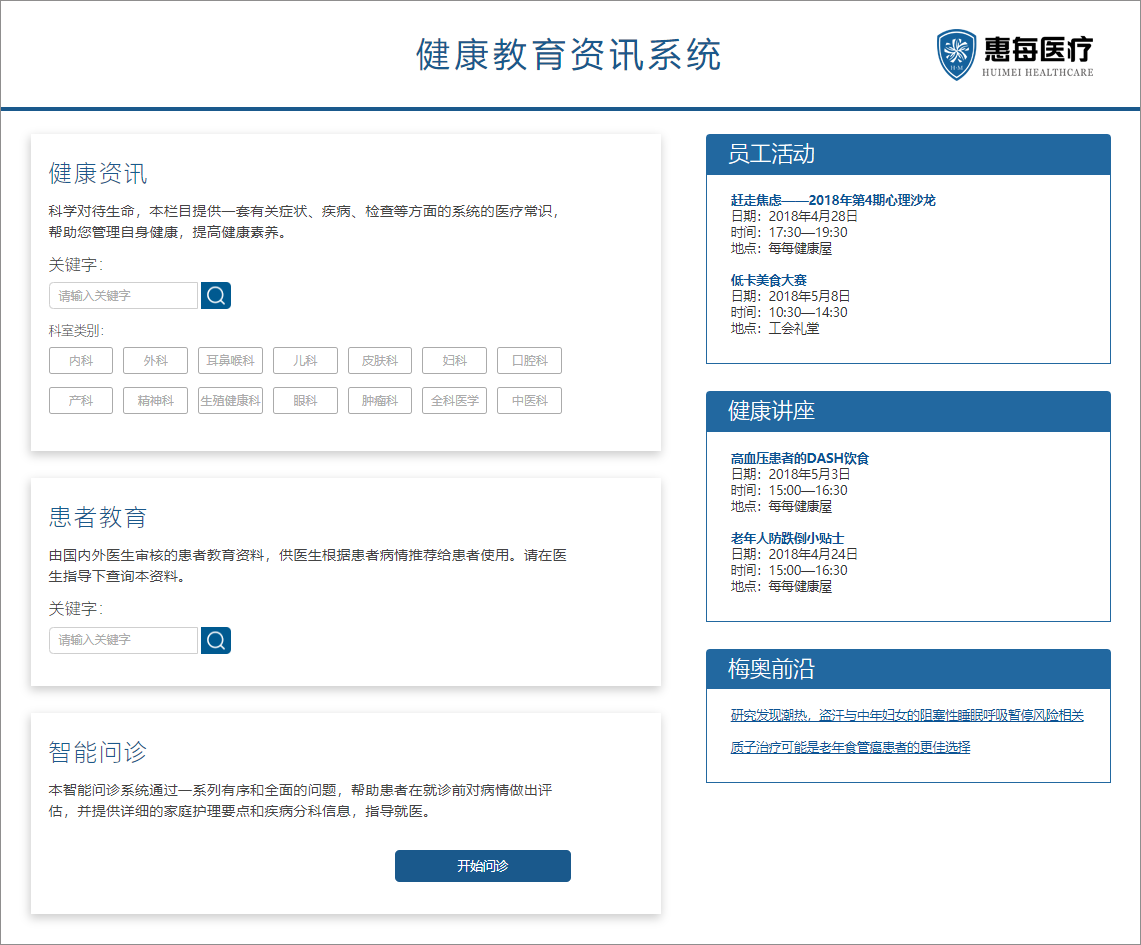Open the 质子治疗 老年食管癌 article link
1141x945 pixels.
click(850, 747)
